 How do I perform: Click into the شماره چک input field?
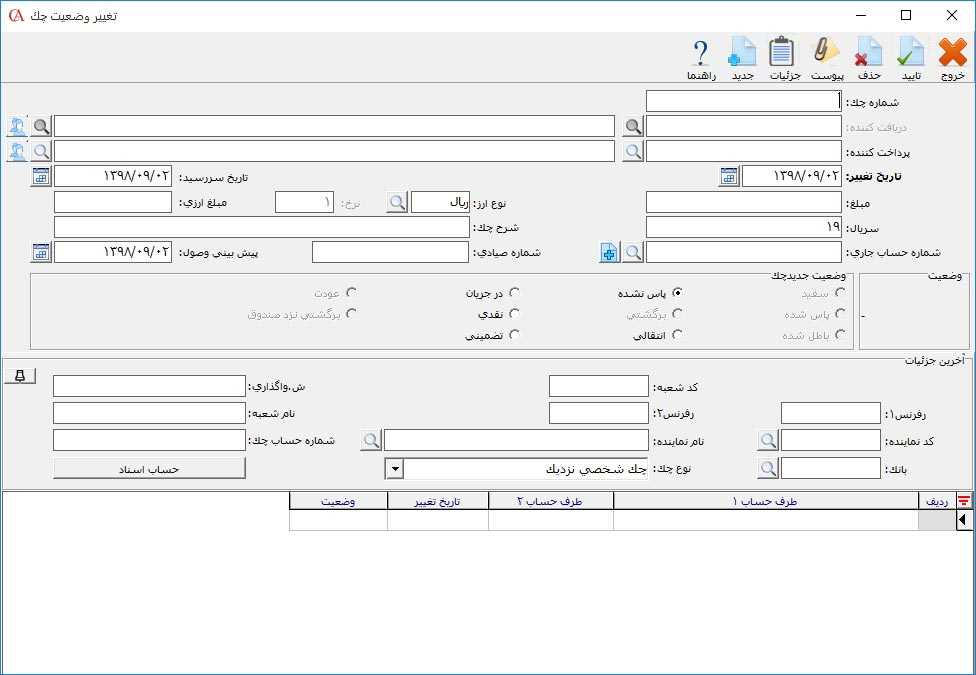[x=743, y=101]
